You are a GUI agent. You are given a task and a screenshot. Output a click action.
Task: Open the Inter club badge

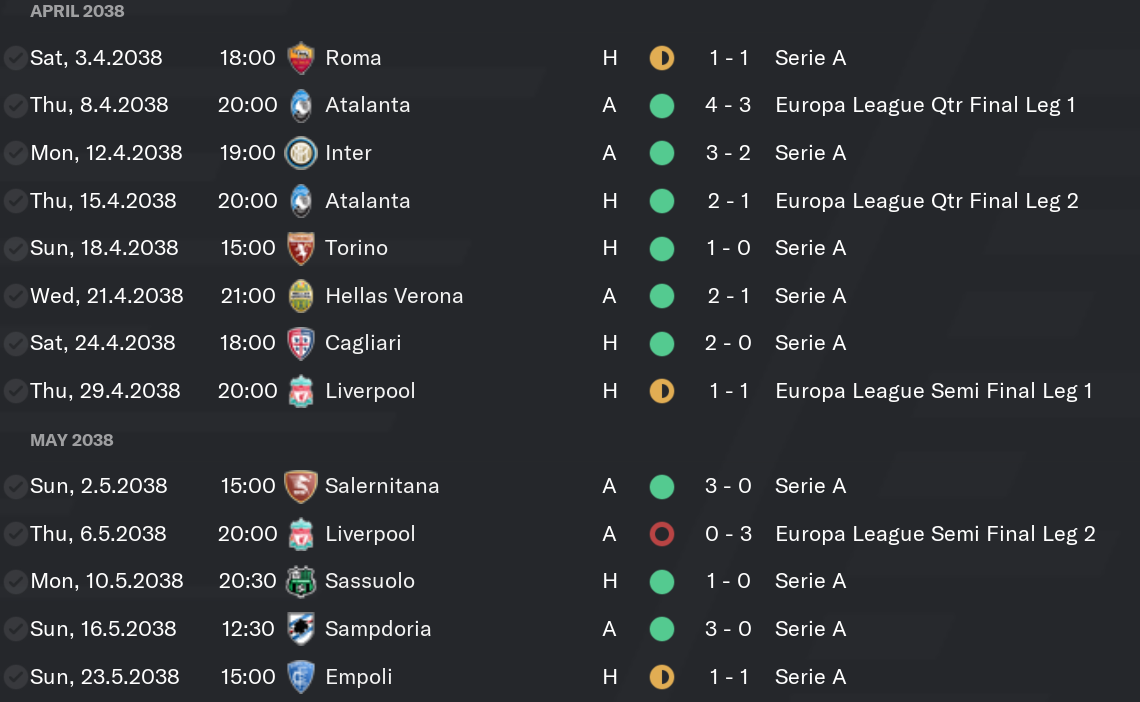pos(301,153)
